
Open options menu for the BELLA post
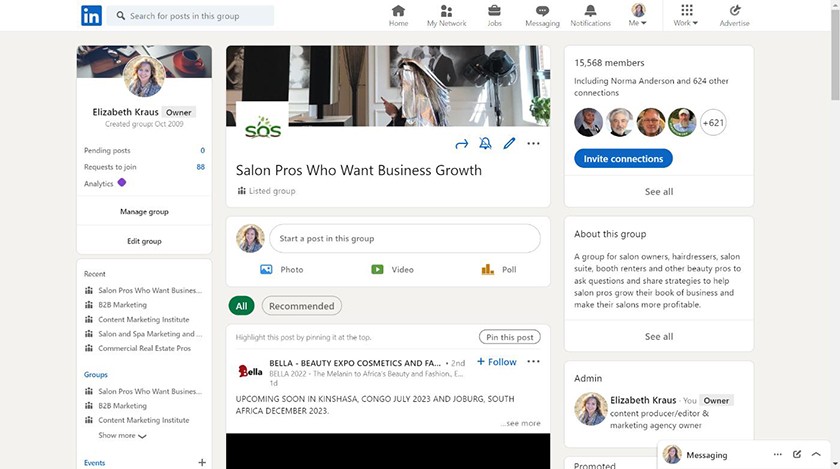[x=533, y=362]
